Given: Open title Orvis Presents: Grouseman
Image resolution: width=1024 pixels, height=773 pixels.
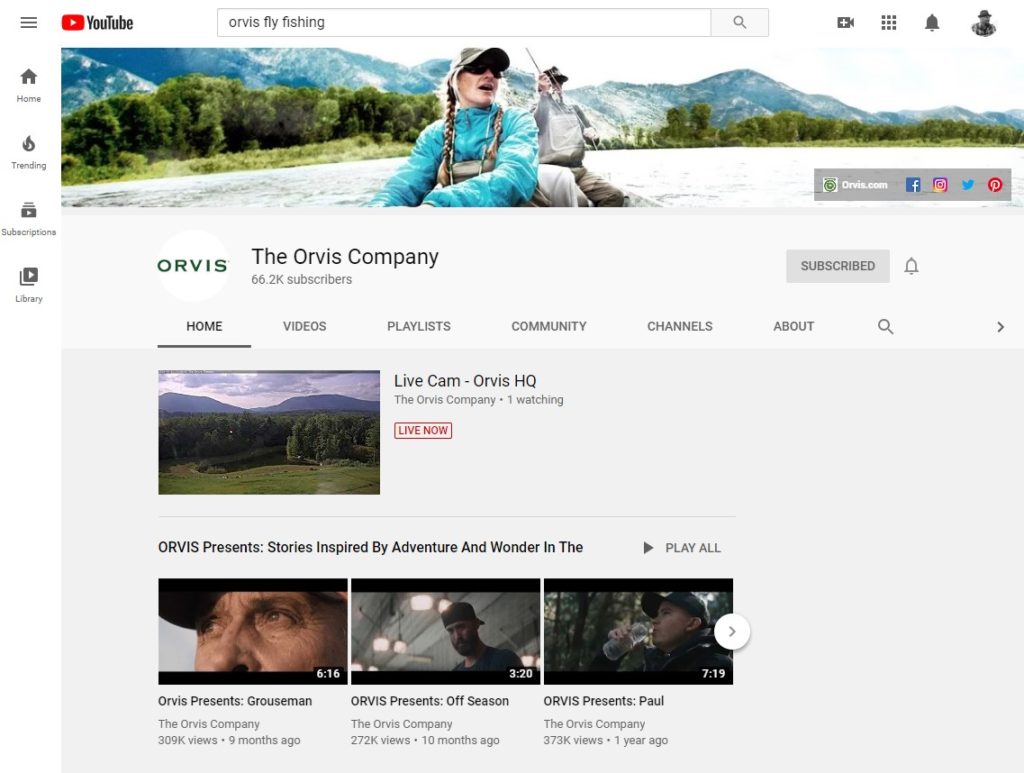Looking at the screenshot, I should (235, 701).
